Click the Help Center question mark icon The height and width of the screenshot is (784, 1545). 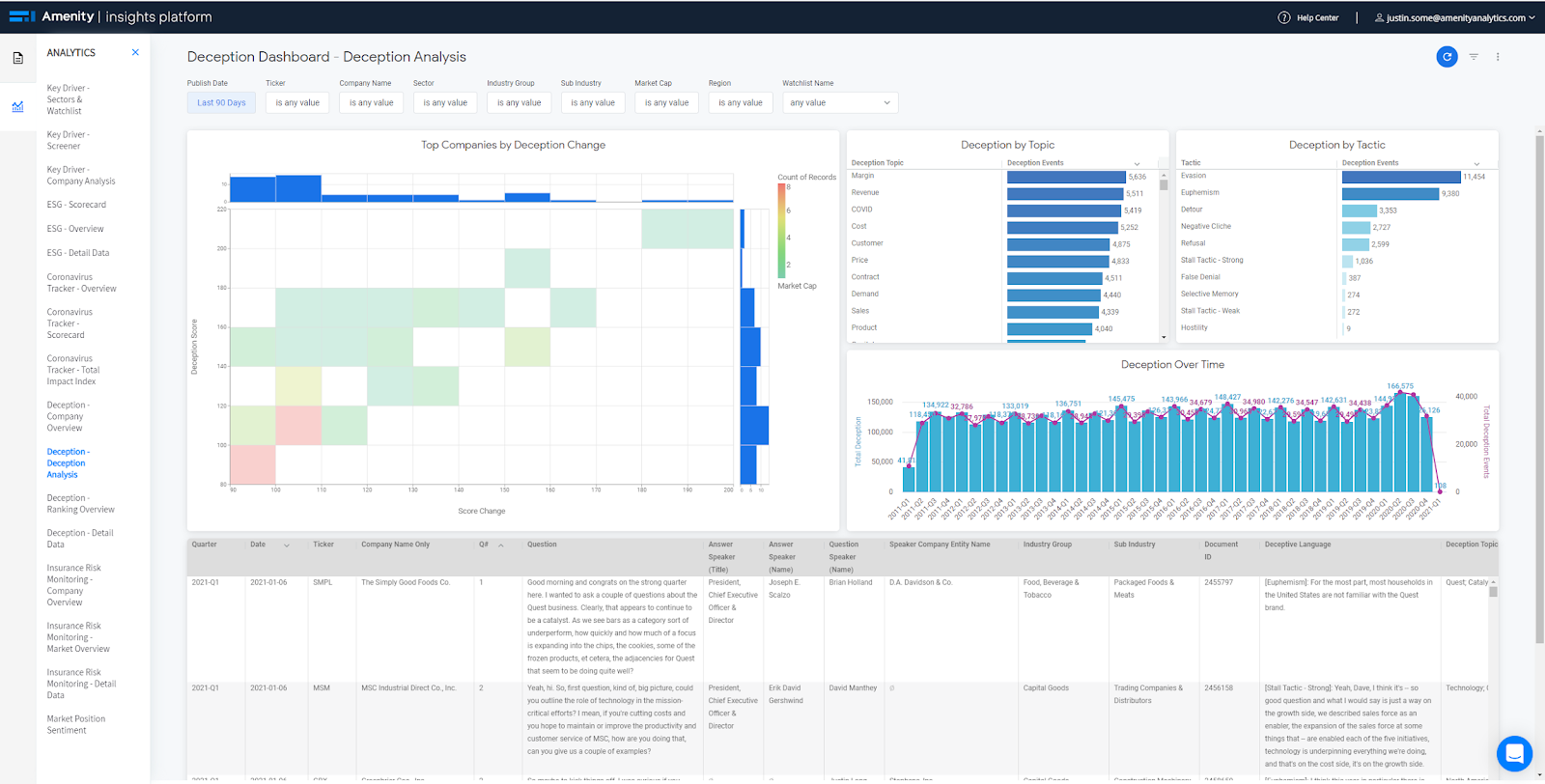pyautogui.click(x=1284, y=17)
